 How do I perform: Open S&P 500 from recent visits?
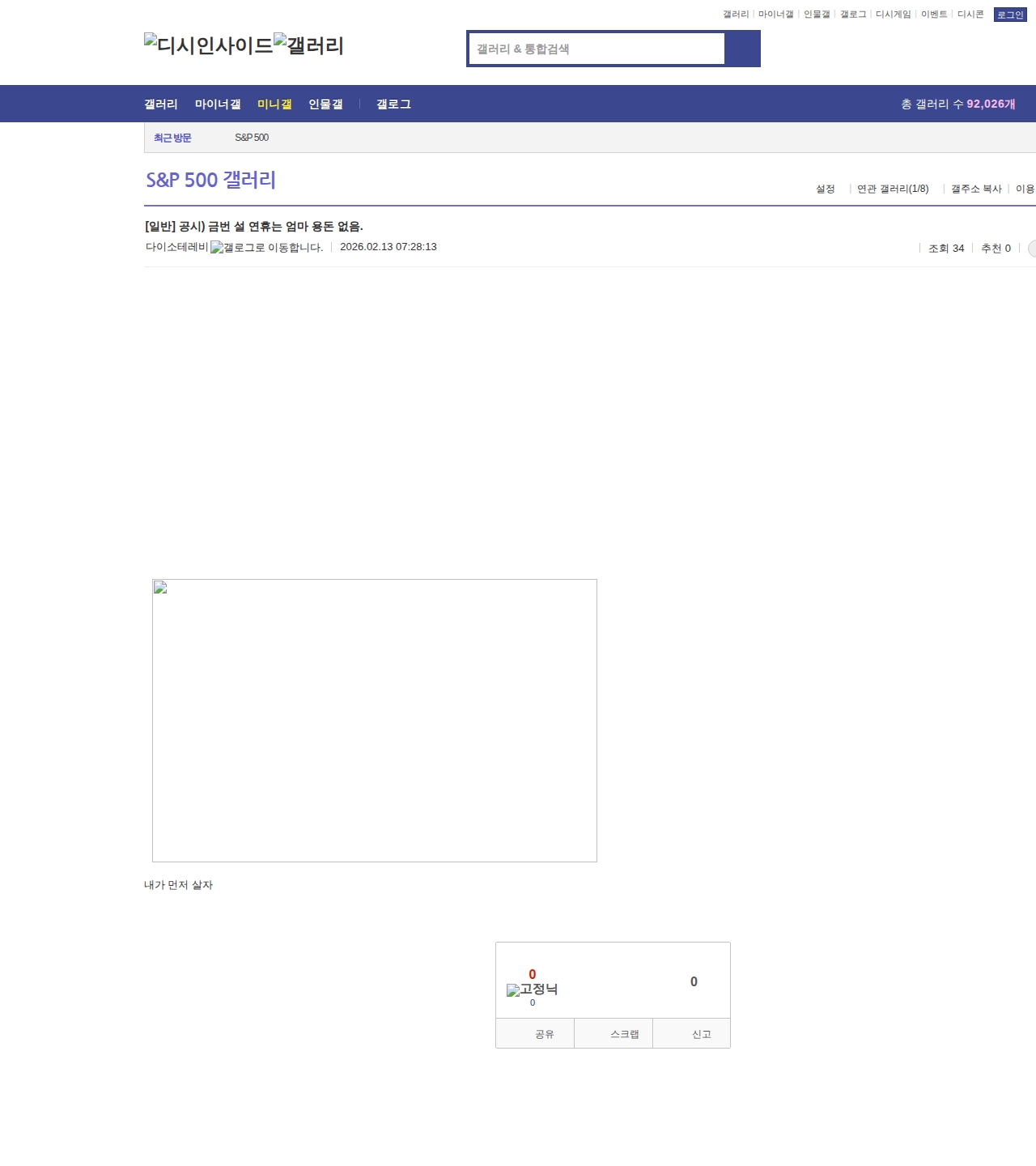252,138
